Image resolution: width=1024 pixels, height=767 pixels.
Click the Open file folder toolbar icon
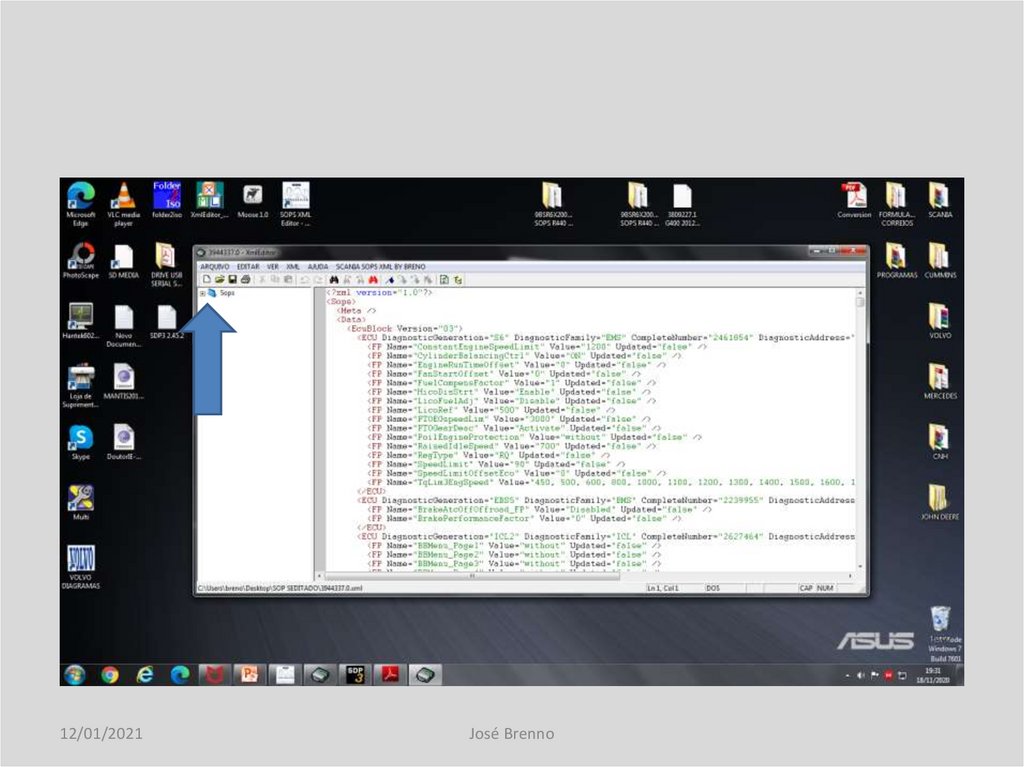[x=219, y=280]
